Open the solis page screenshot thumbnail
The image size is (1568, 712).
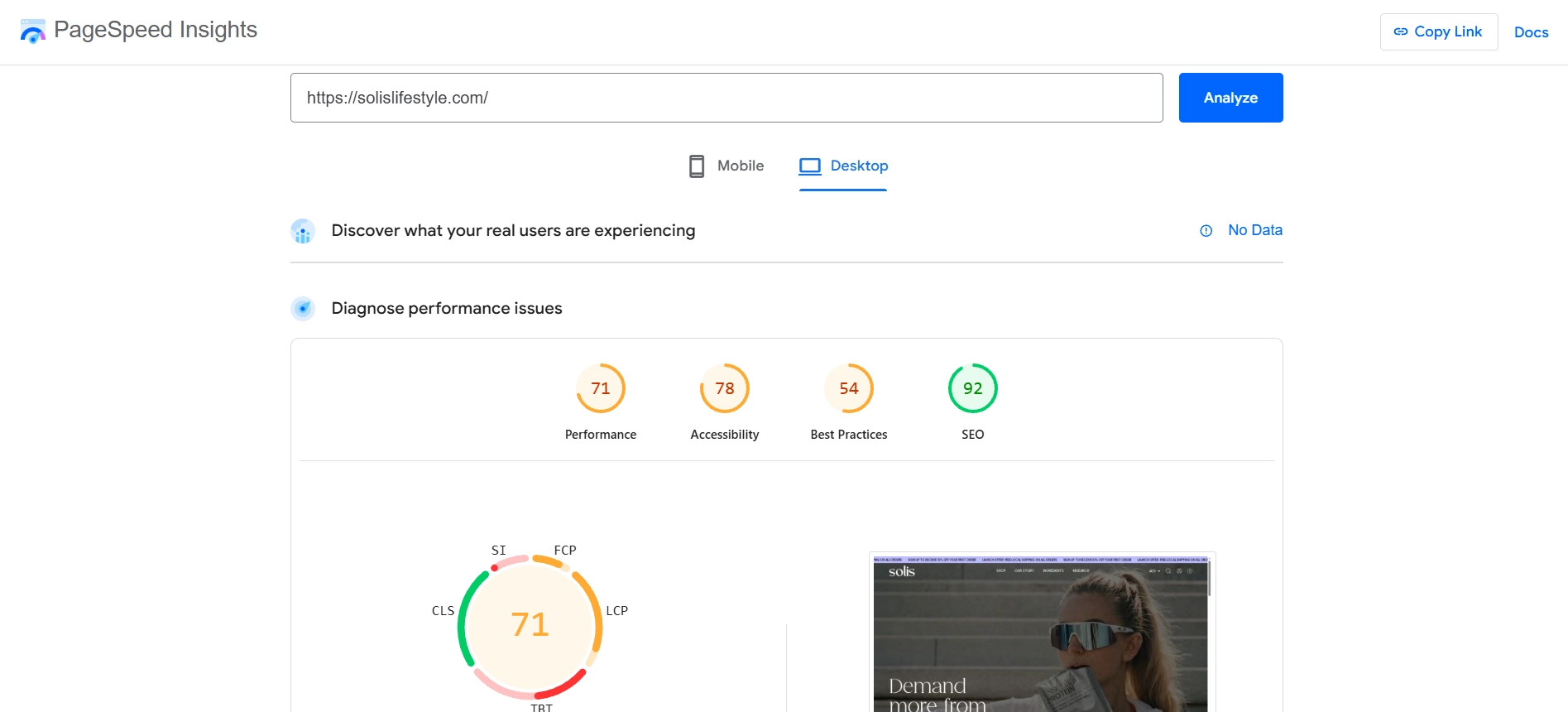(1042, 633)
